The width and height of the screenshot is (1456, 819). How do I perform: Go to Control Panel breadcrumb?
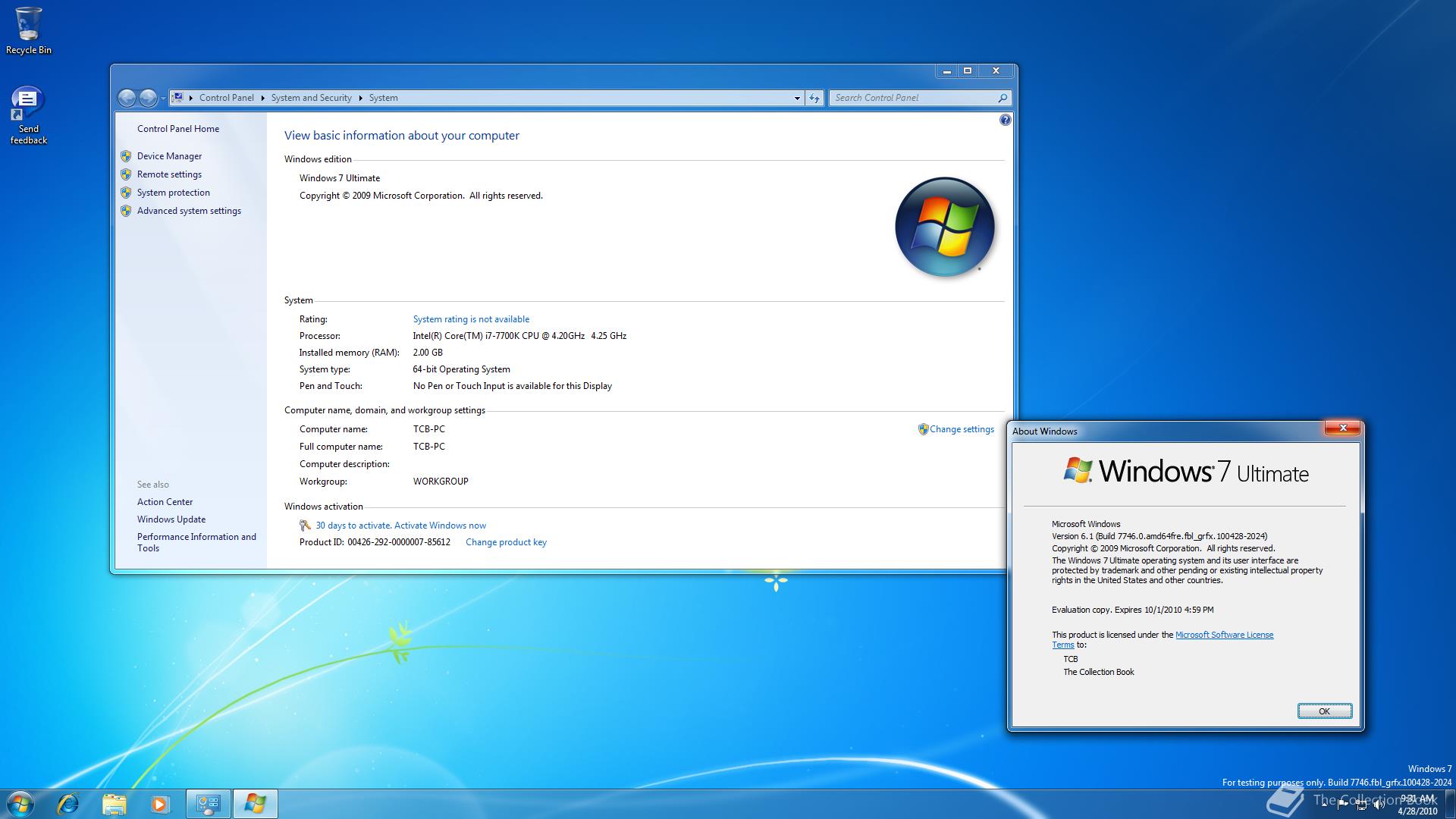pos(227,98)
